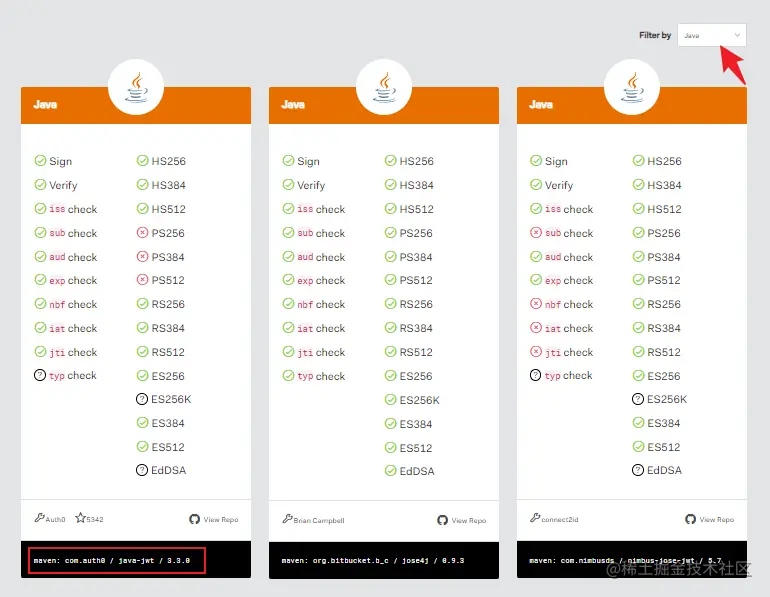This screenshot has width=770, height=597.
Task: Click the Java heading on the jose4j card
Action: tap(293, 105)
